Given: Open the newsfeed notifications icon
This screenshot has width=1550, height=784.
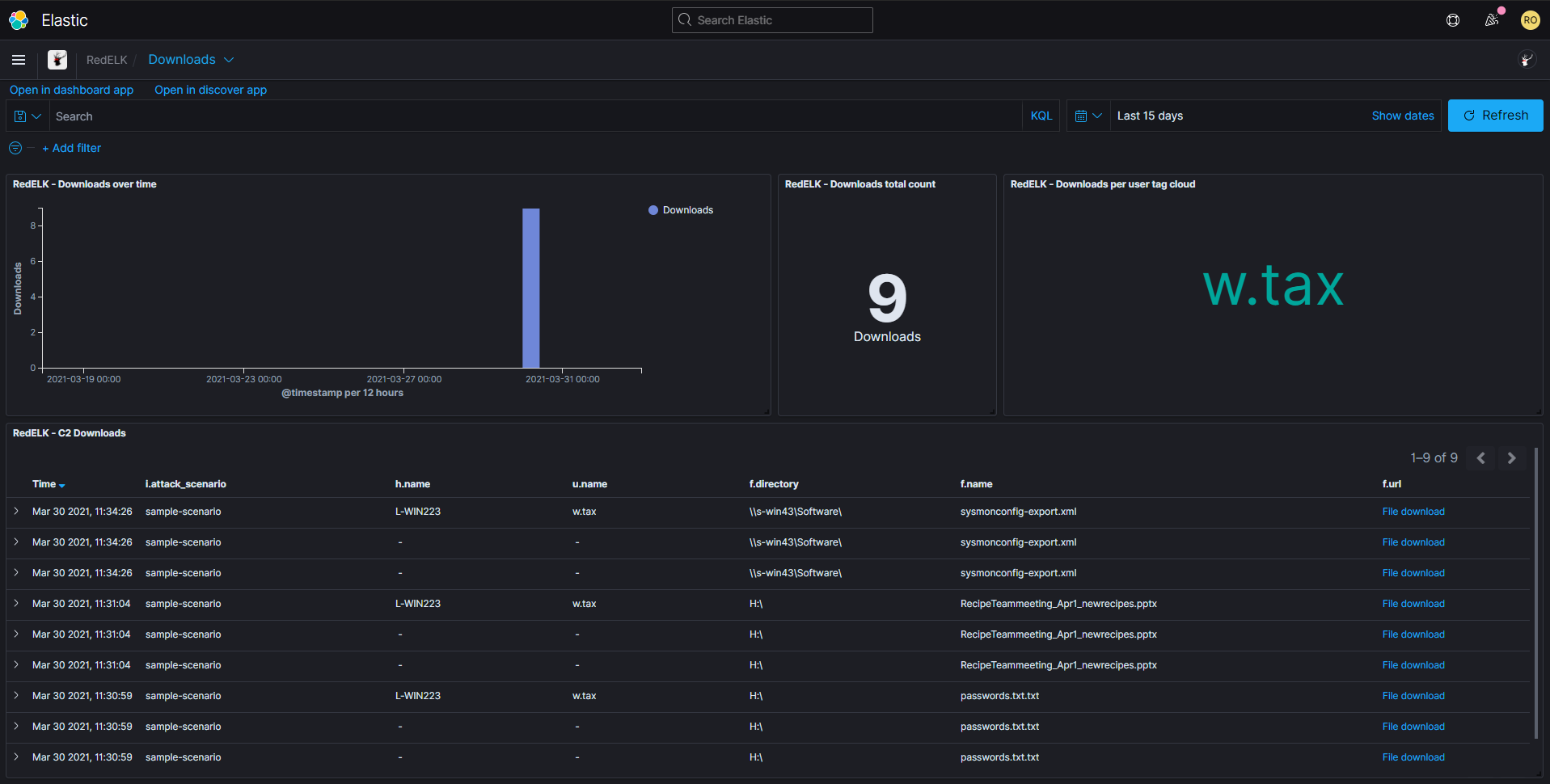Looking at the screenshot, I should tap(1492, 20).
